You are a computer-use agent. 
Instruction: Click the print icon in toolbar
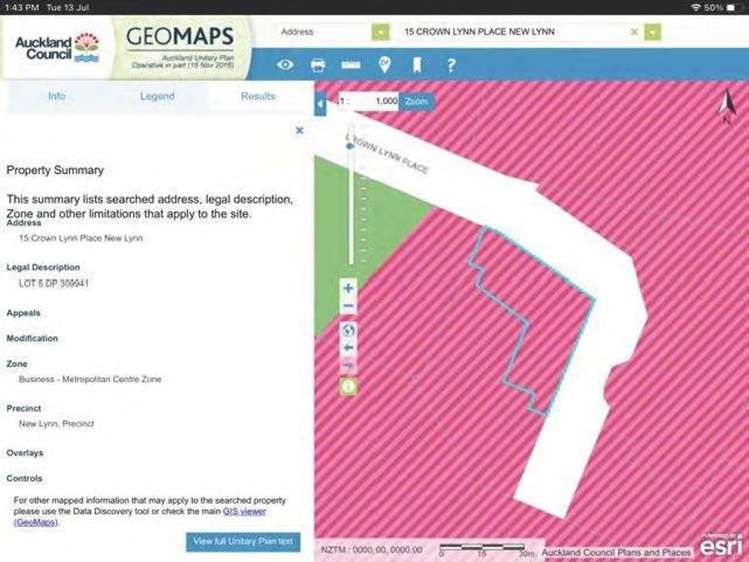pos(318,65)
